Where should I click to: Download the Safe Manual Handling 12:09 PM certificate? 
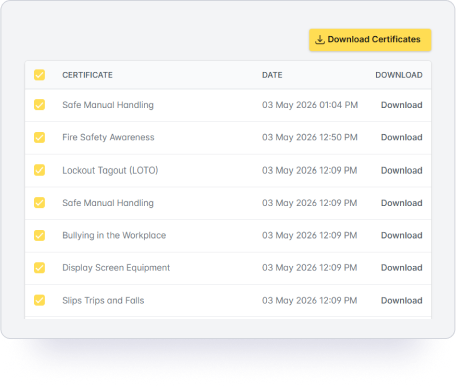click(x=402, y=203)
